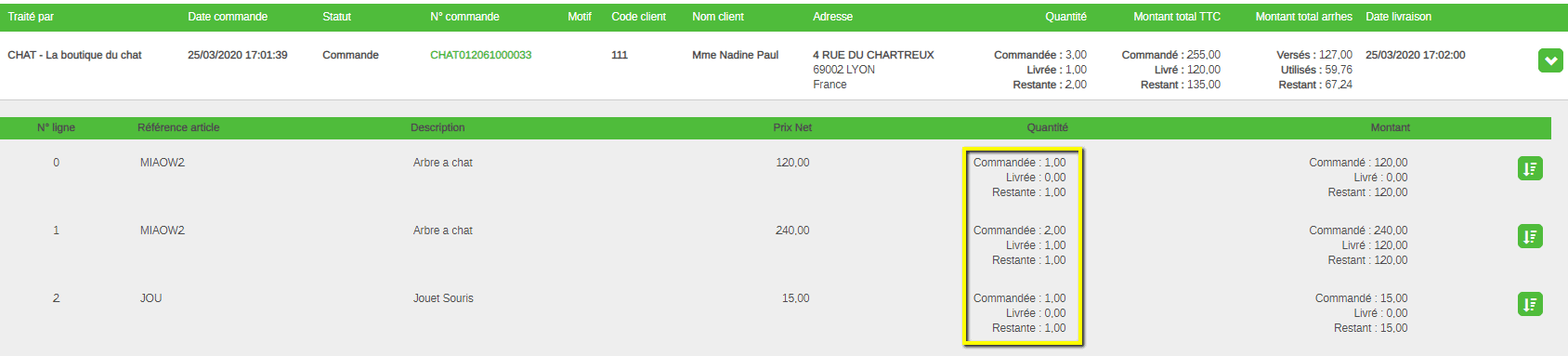The width and height of the screenshot is (1568, 356).
Task: Click the Montant total arrhes header
Action: click(x=1304, y=17)
